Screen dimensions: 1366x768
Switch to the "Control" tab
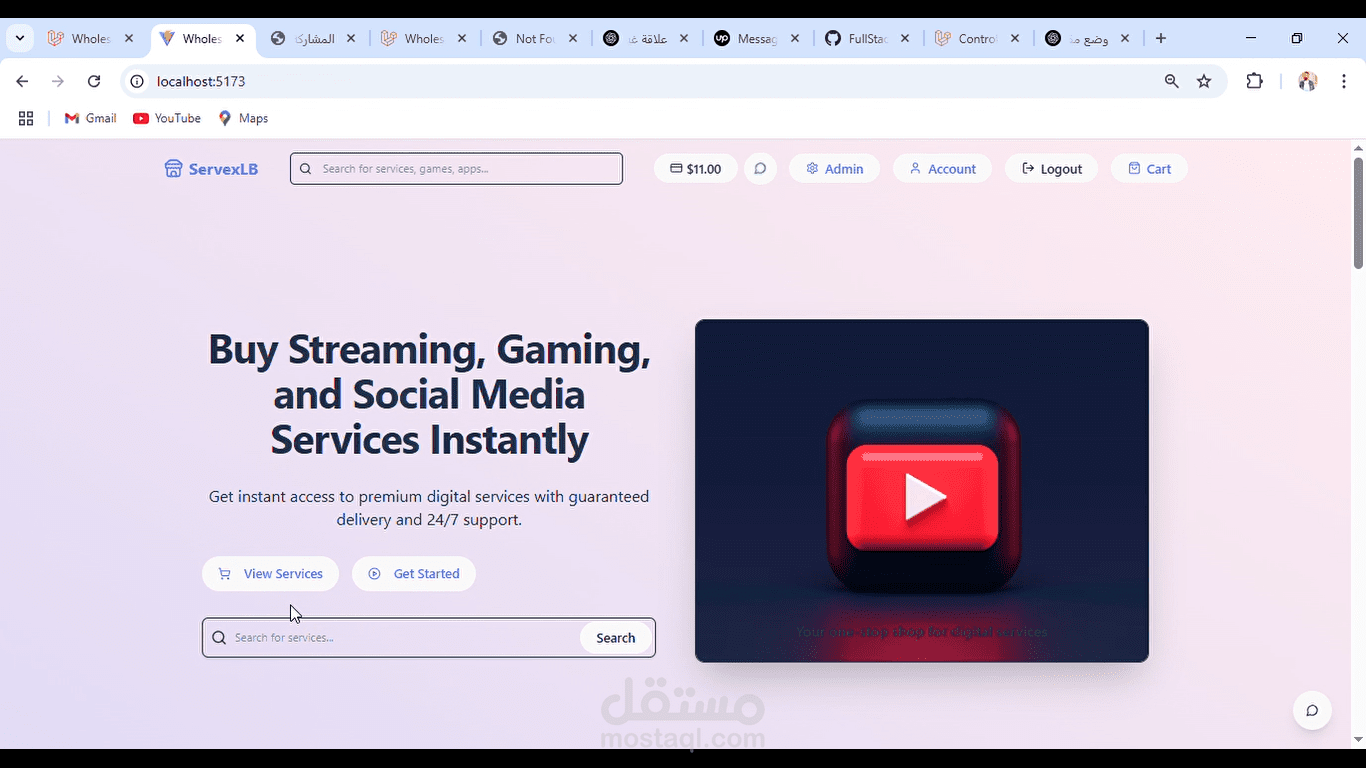(x=978, y=39)
